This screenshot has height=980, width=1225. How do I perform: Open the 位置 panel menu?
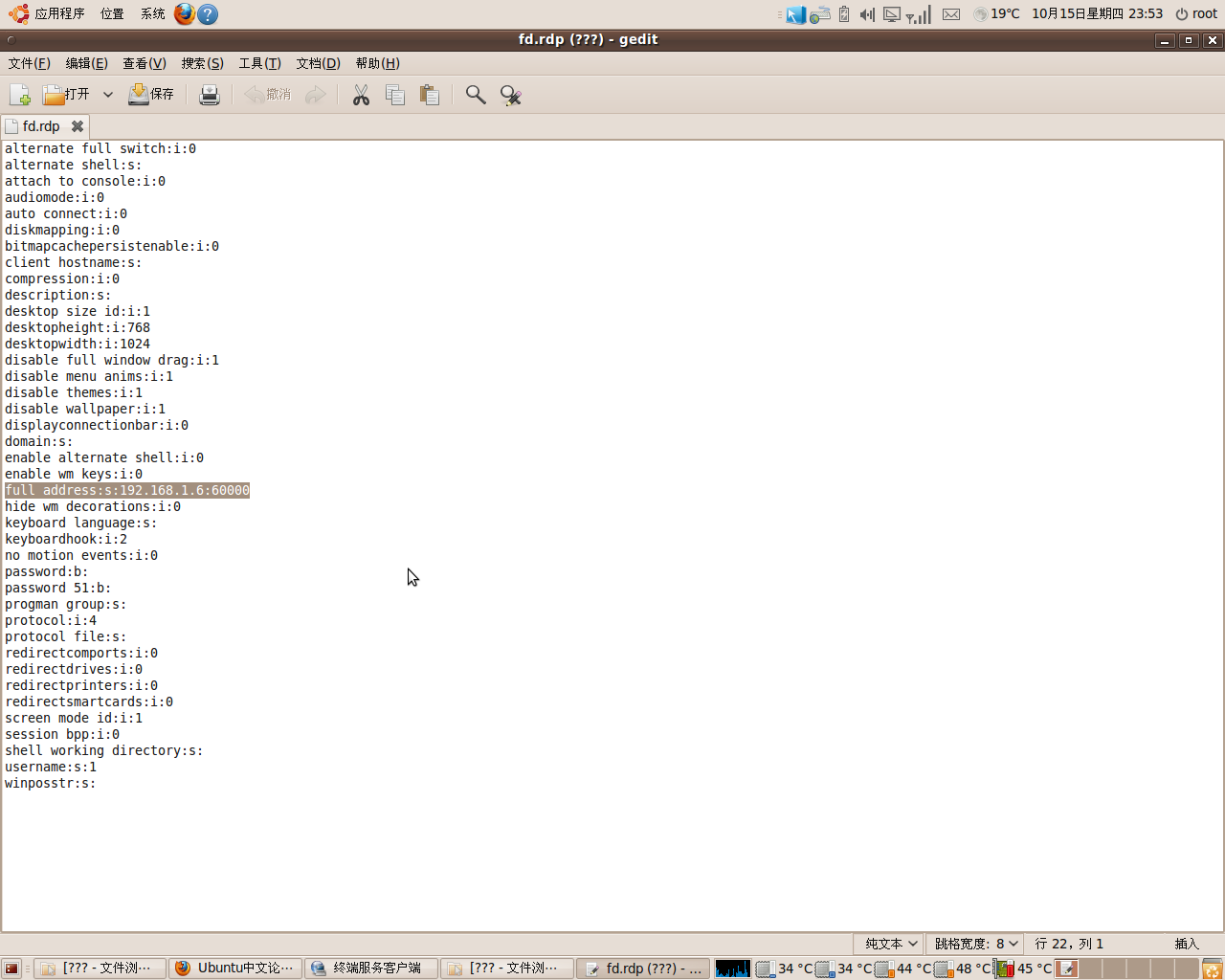(113, 13)
